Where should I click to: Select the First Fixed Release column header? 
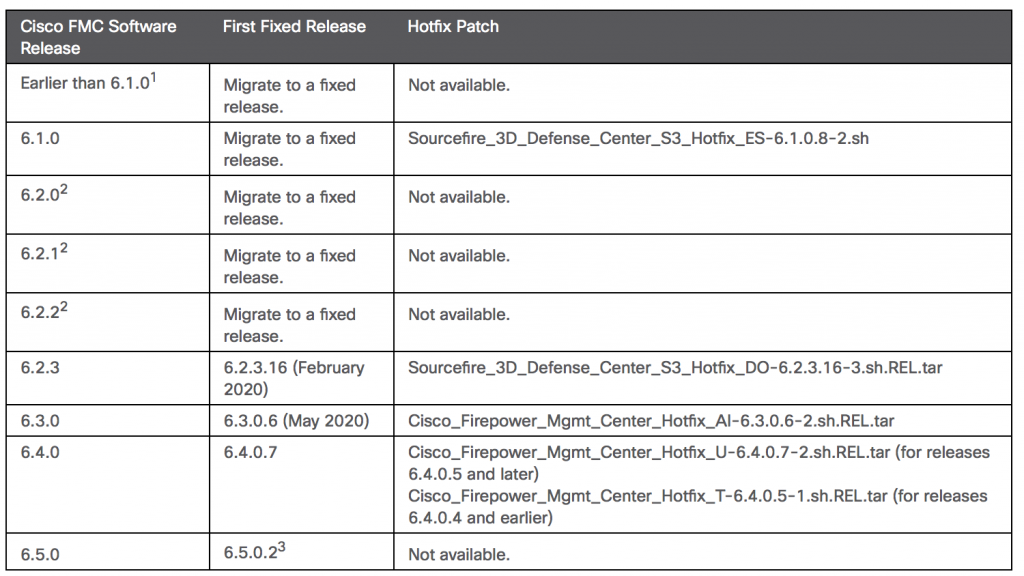[295, 27]
